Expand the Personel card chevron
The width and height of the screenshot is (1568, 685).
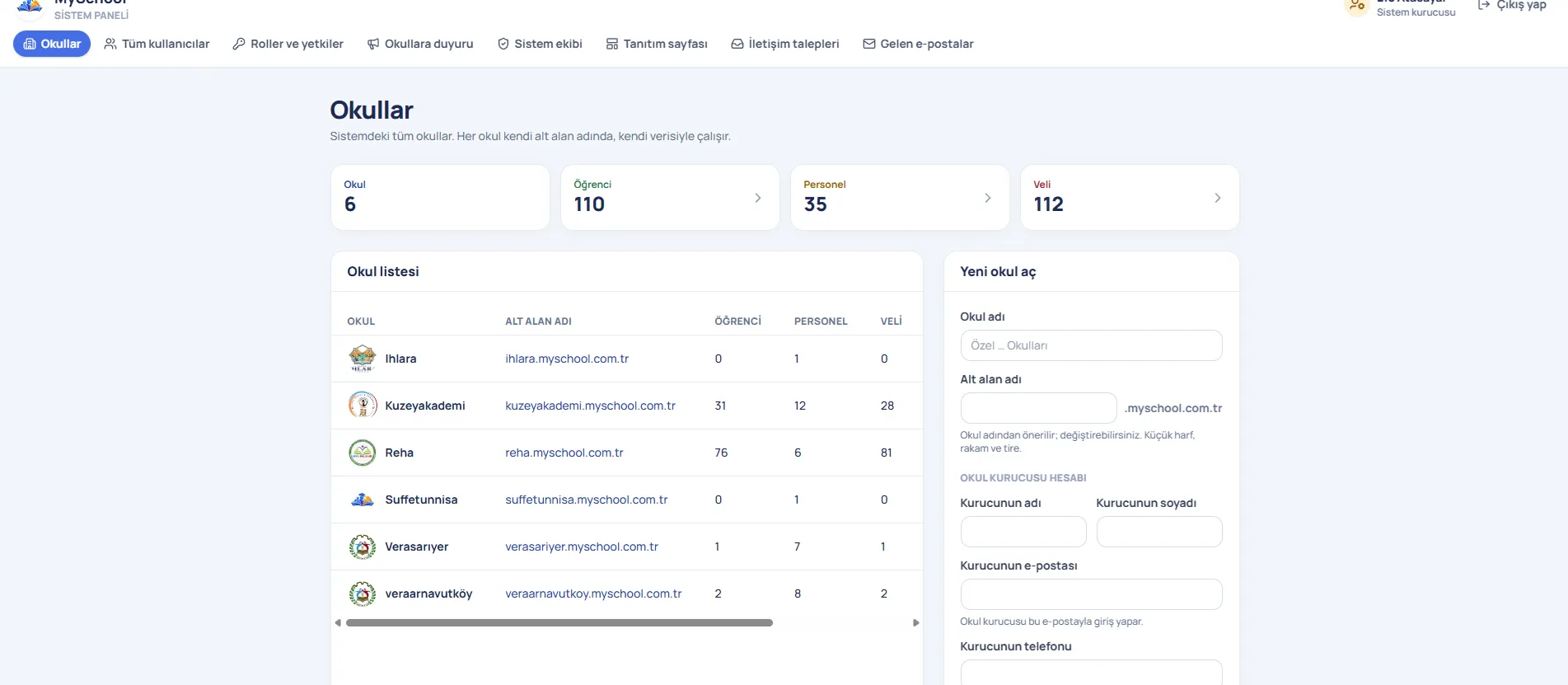[988, 198]
